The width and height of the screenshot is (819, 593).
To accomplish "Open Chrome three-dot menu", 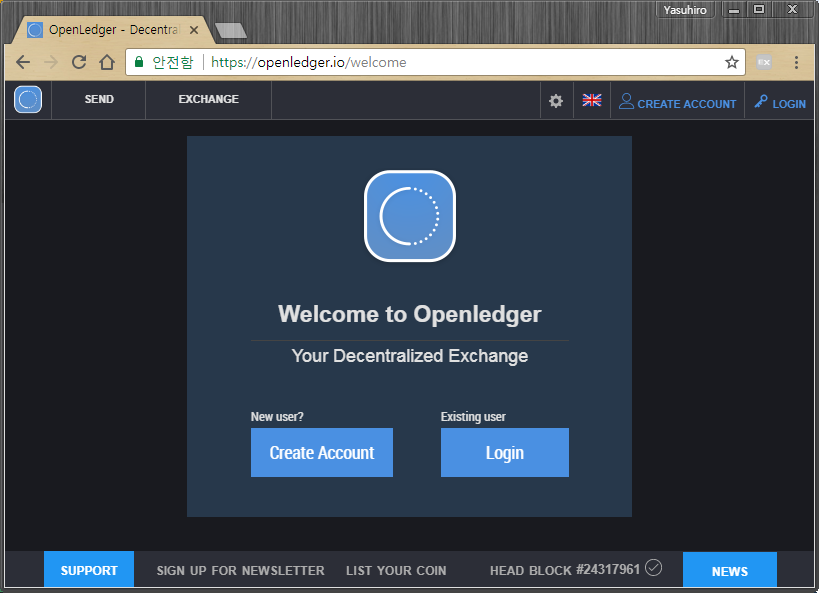I will (x=796, y=63).
